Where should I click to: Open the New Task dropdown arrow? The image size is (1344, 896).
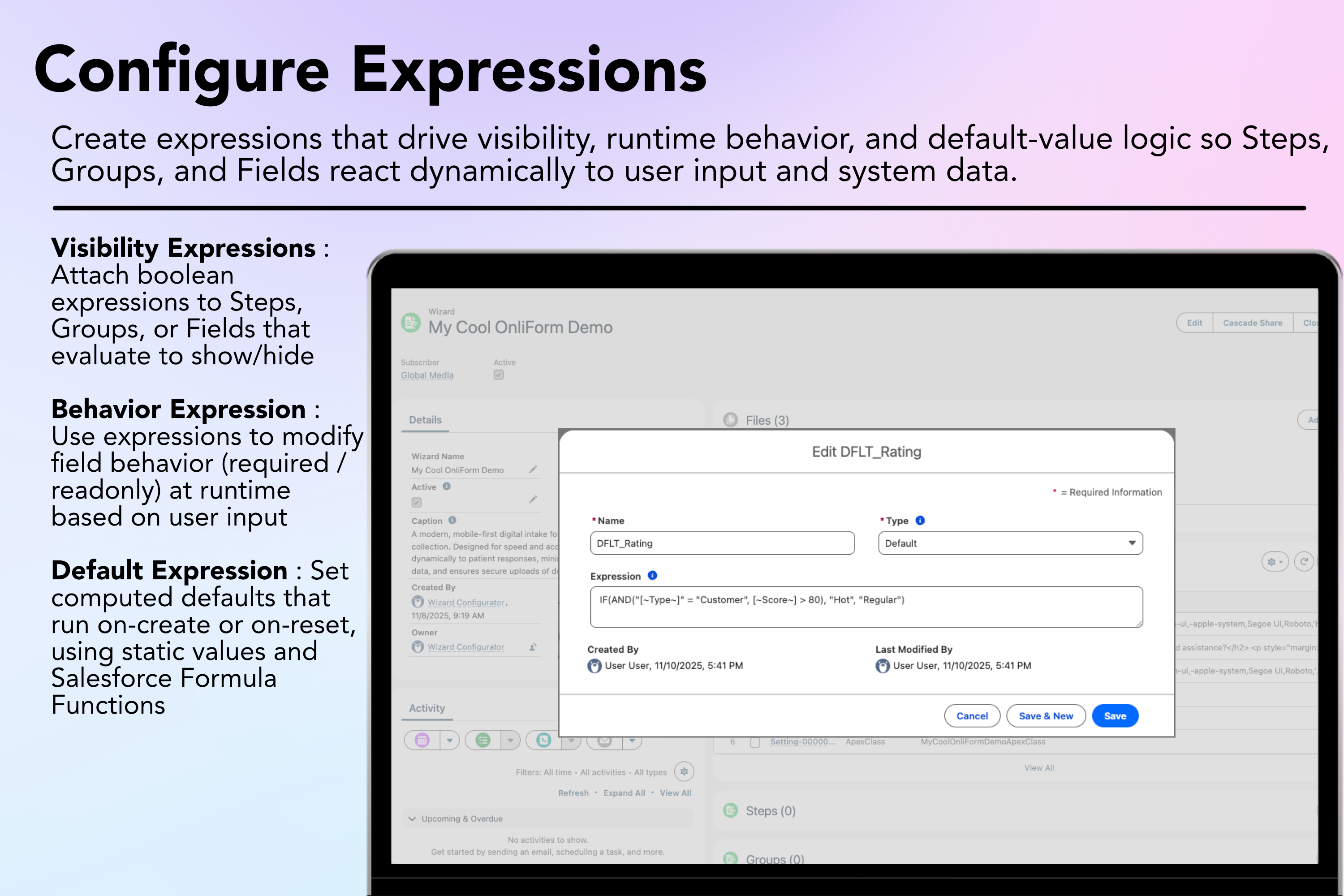(510, 740)
